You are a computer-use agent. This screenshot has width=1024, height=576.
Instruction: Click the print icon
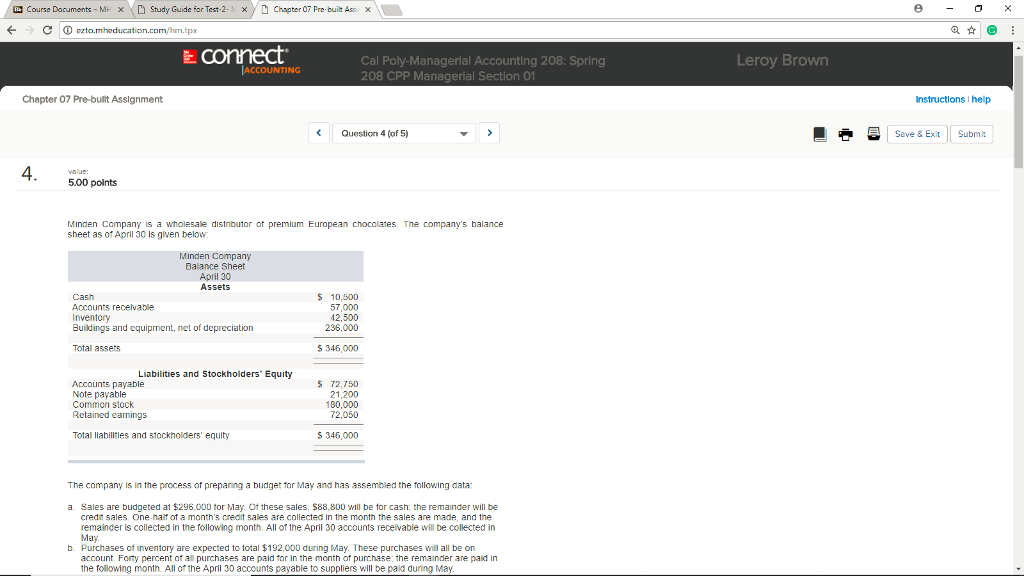[x=844, y=133]
